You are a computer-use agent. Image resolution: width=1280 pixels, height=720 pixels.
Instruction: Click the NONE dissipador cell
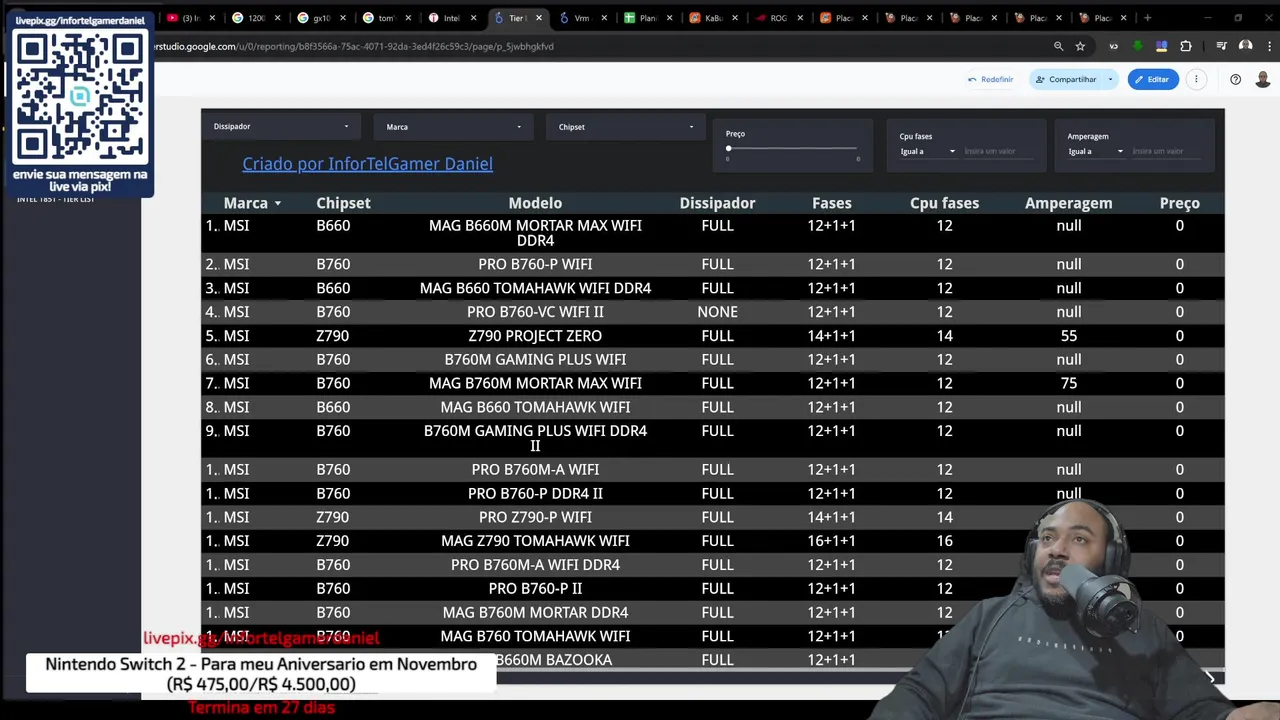717,312
